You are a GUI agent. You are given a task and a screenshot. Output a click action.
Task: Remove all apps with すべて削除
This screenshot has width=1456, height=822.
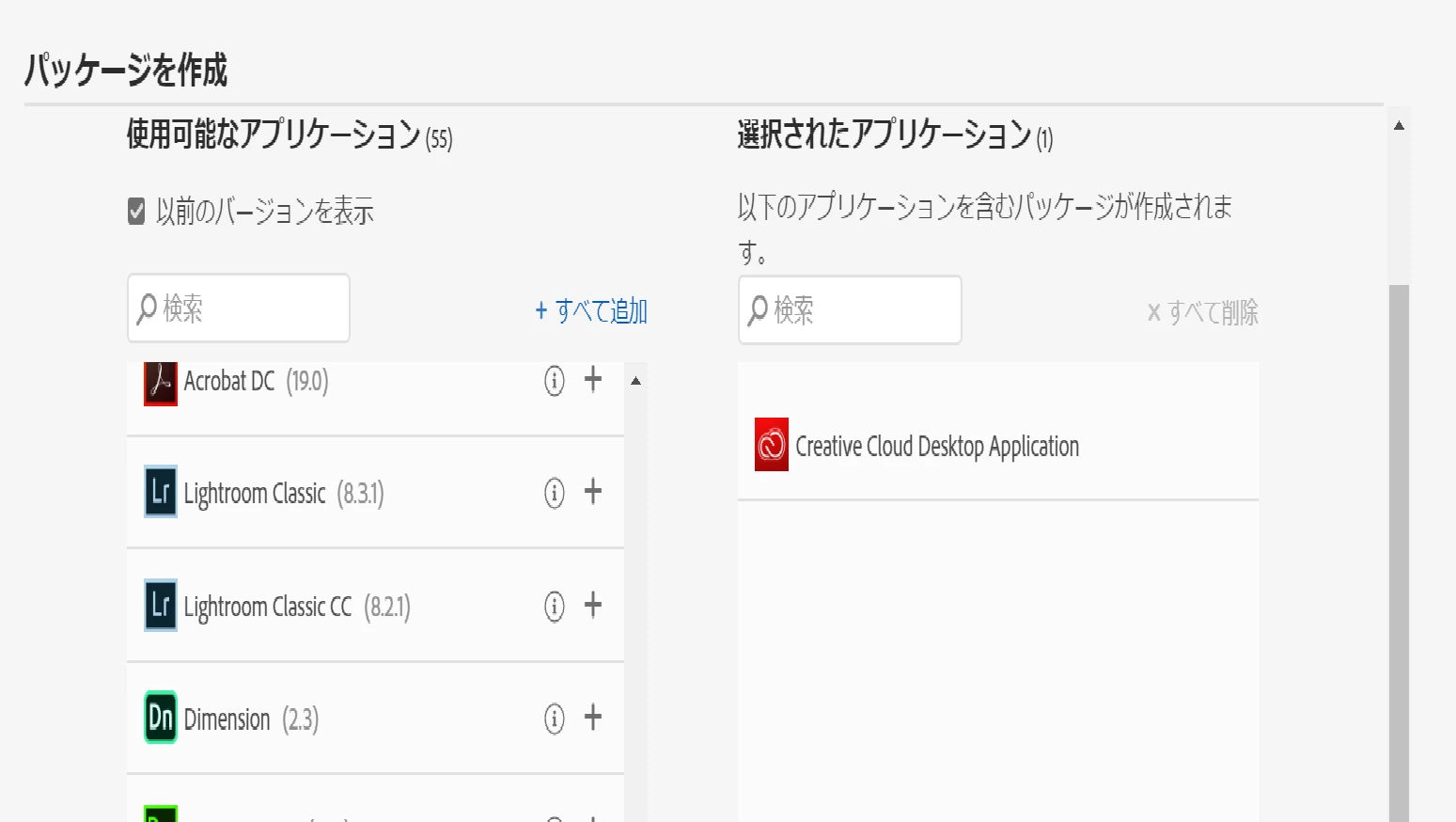[x=1202, y=312]
